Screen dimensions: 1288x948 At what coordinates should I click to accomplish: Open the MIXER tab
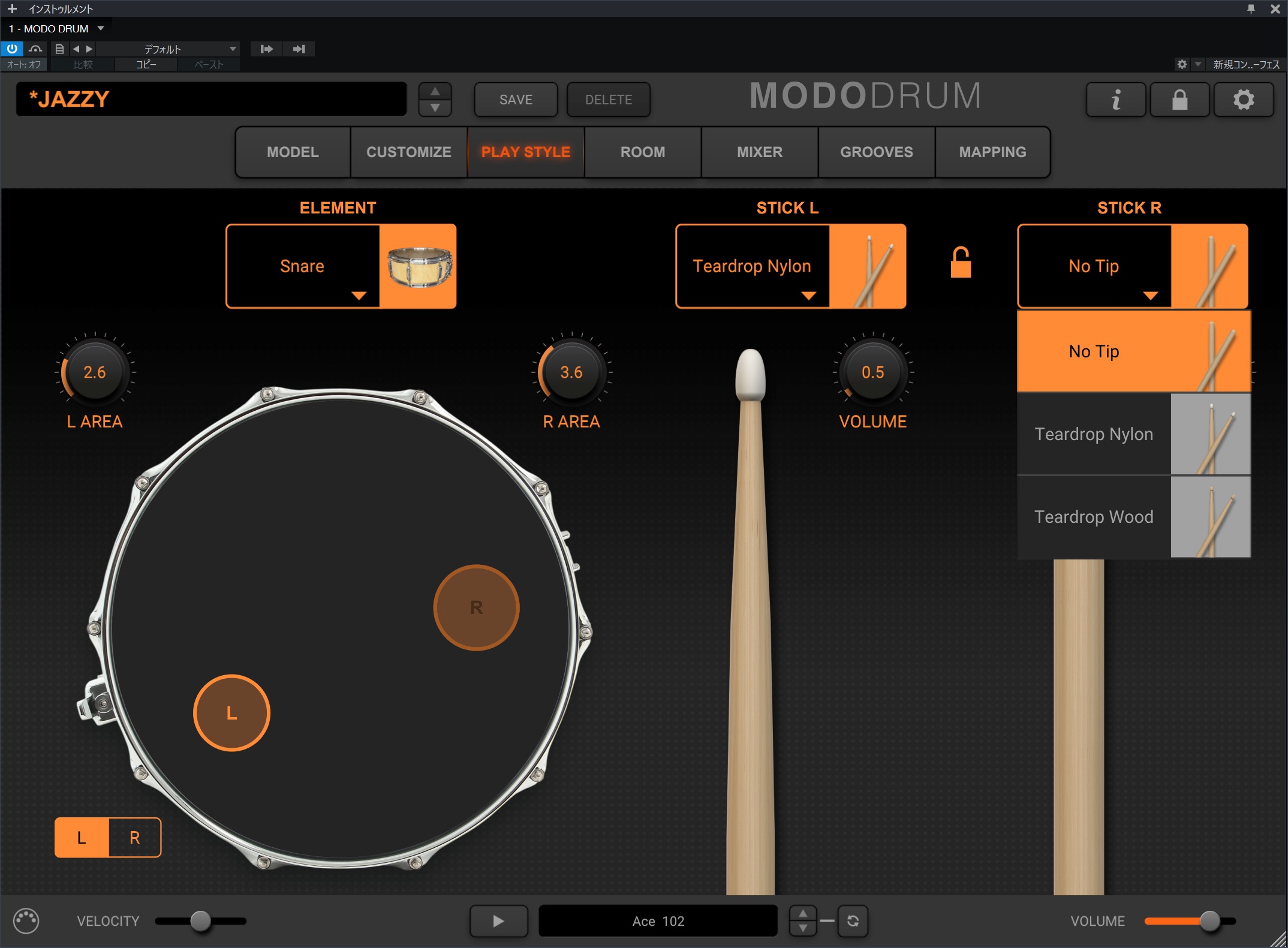pyautogui.click(x=760, y=152)
